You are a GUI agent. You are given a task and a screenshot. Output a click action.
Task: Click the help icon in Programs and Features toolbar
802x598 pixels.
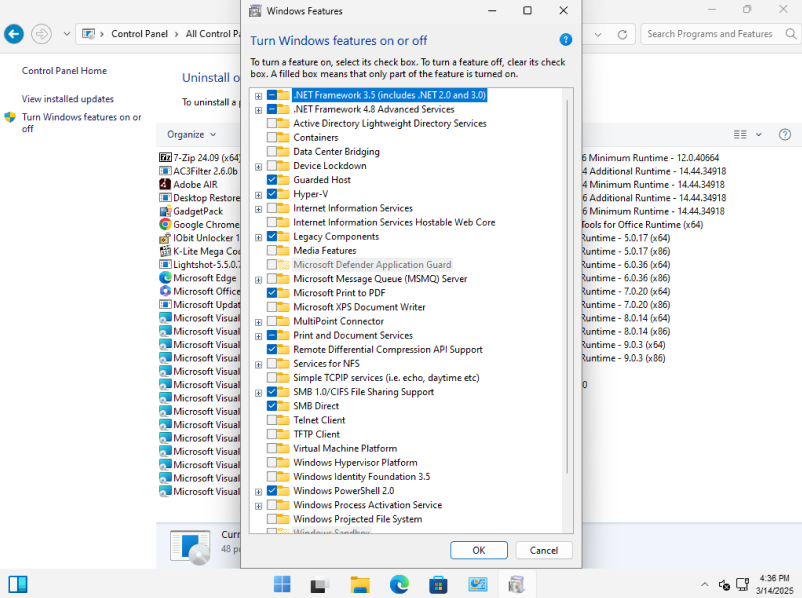tap(785, 135)
